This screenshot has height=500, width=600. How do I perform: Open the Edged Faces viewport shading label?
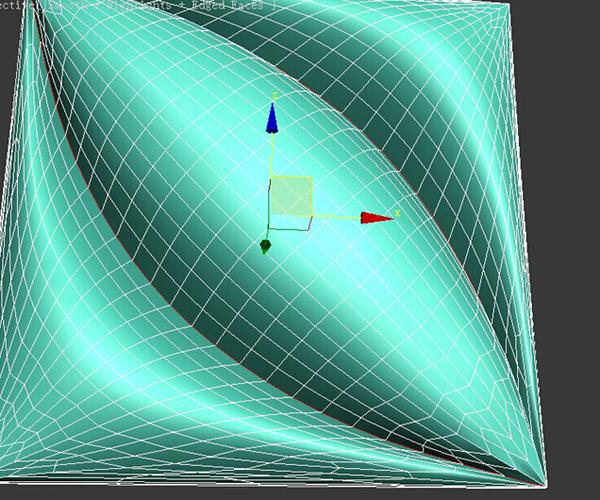229,5
